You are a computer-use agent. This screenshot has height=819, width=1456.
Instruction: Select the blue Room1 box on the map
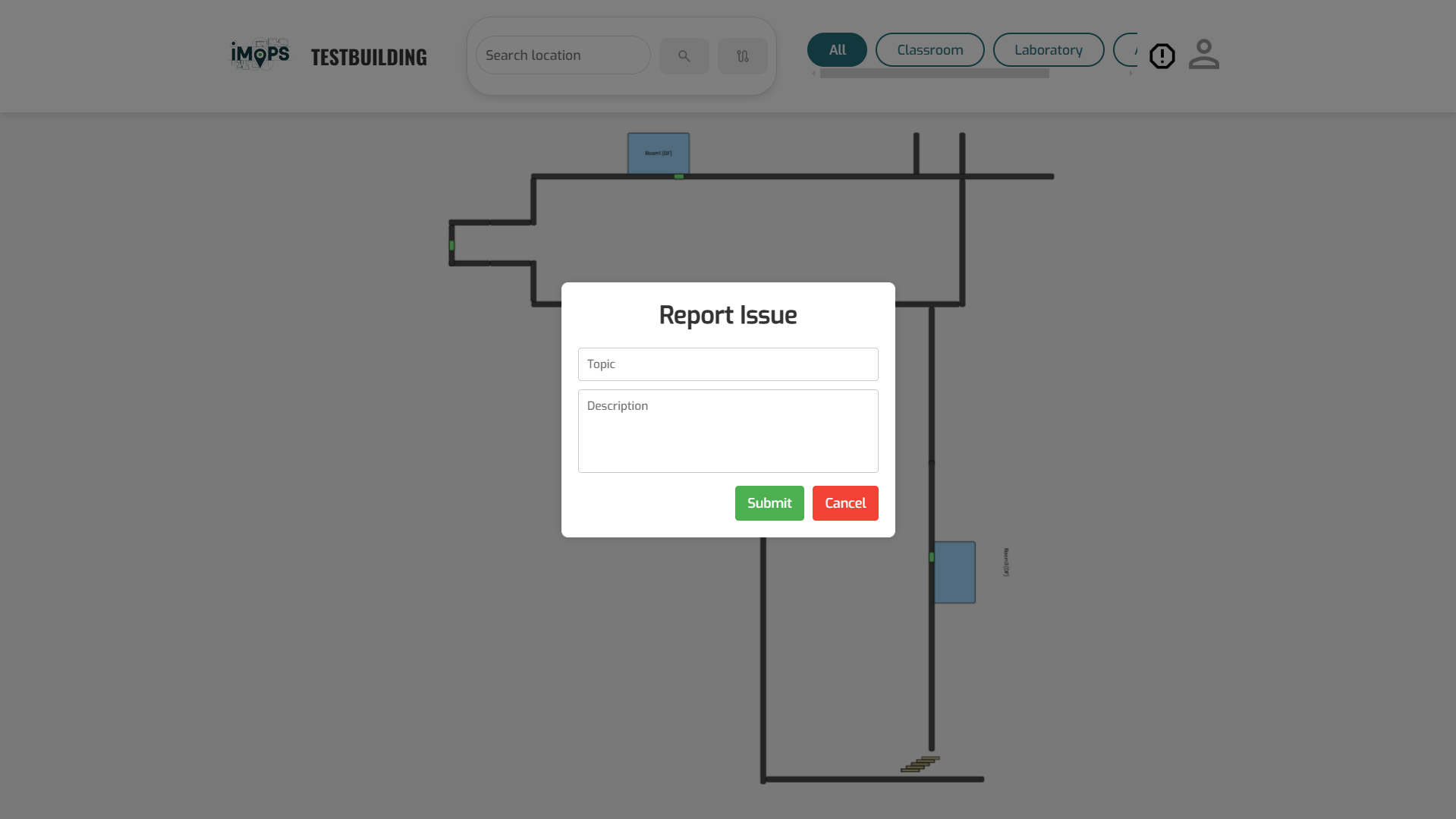[658, 153]
